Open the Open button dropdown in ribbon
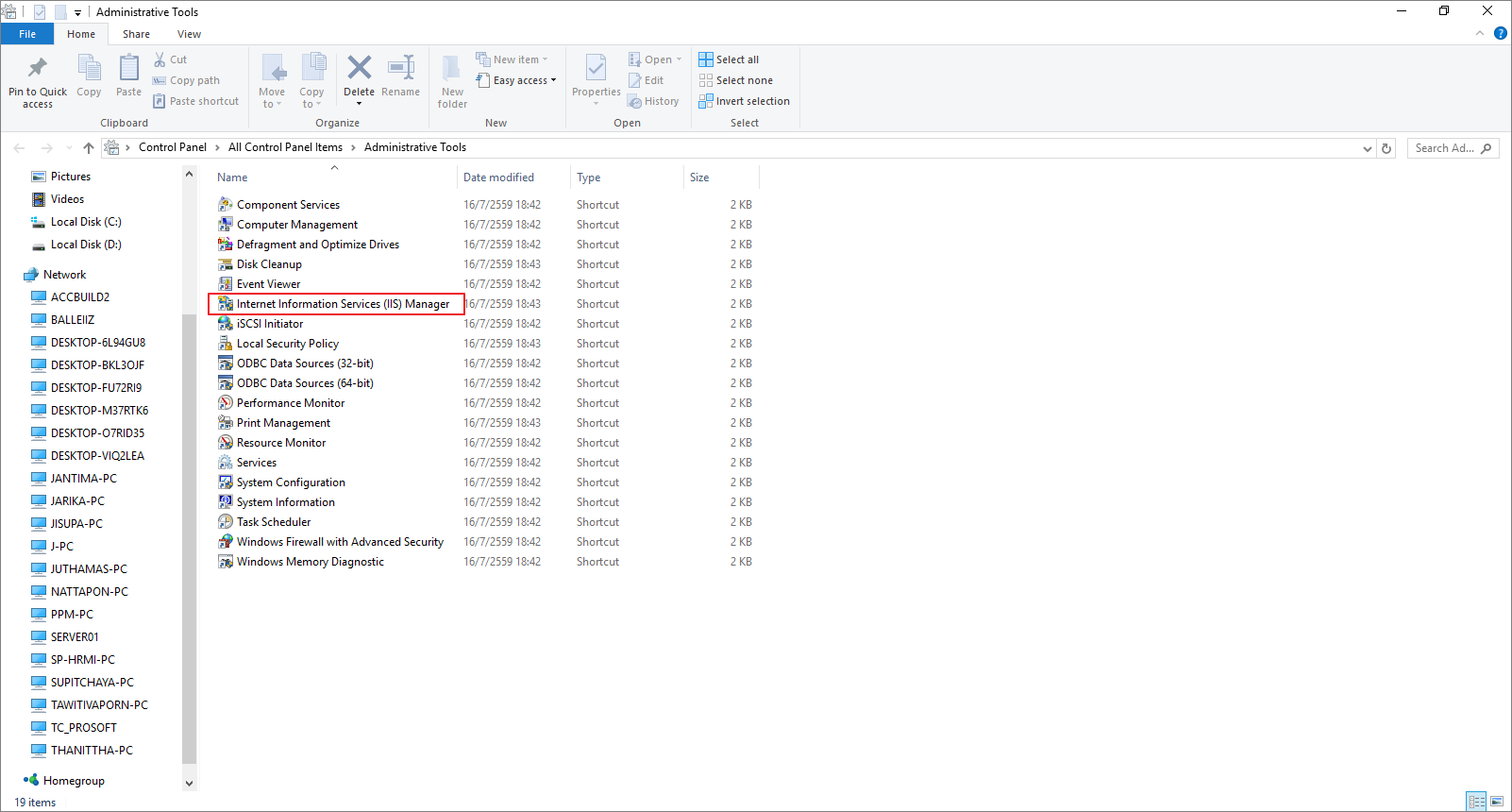 click(x=679, y=59)
